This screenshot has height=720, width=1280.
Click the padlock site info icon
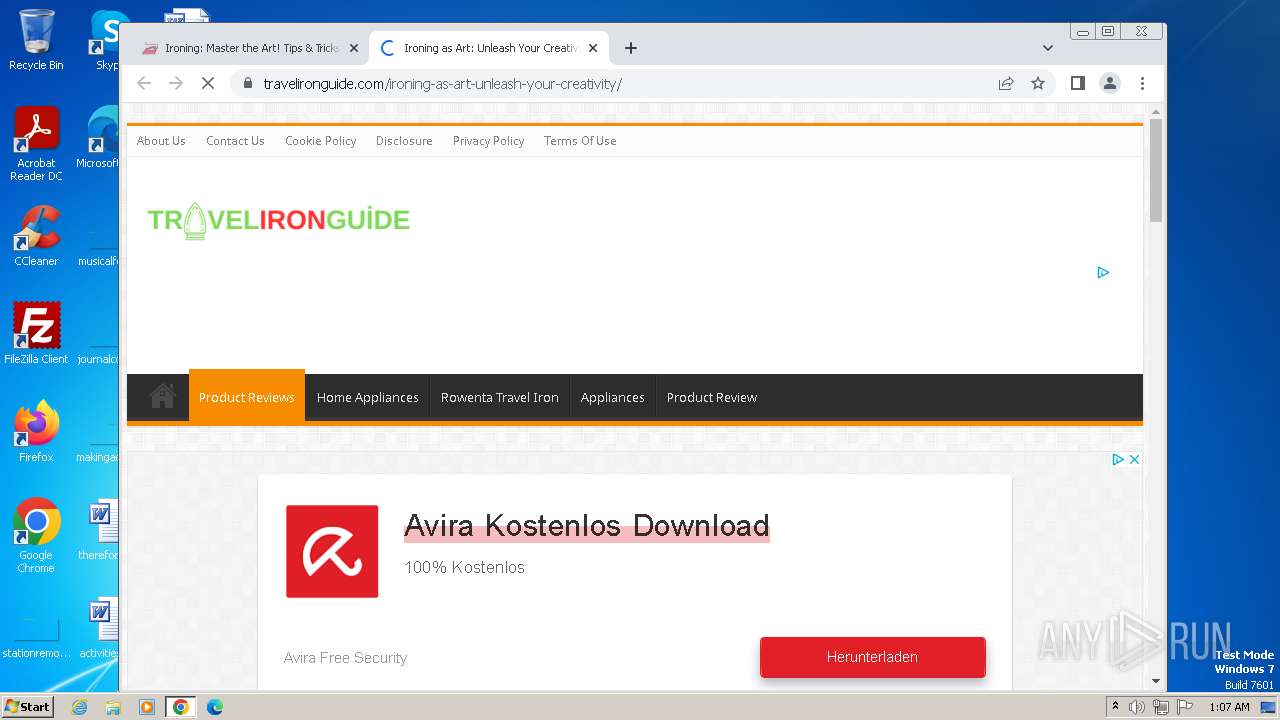pyautogui.click(x=247, y=84)
